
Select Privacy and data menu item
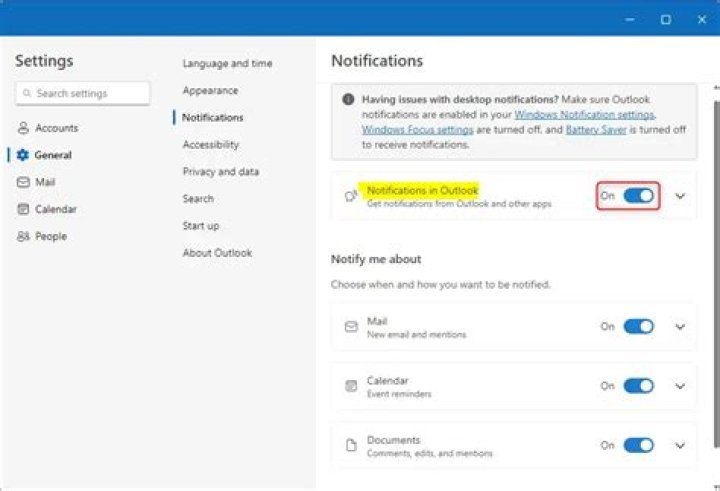pos(220,172)
